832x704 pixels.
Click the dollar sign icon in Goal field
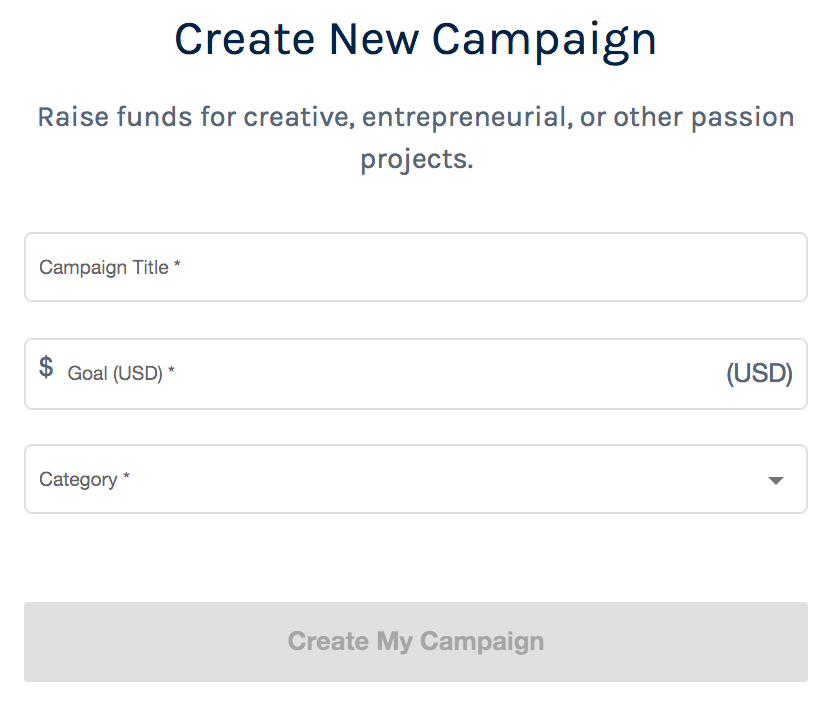(46, 367)
